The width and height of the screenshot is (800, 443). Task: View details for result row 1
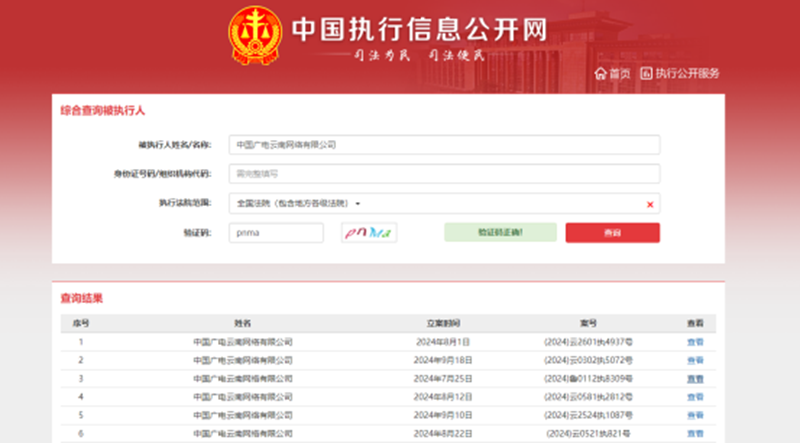coord(694,342)
